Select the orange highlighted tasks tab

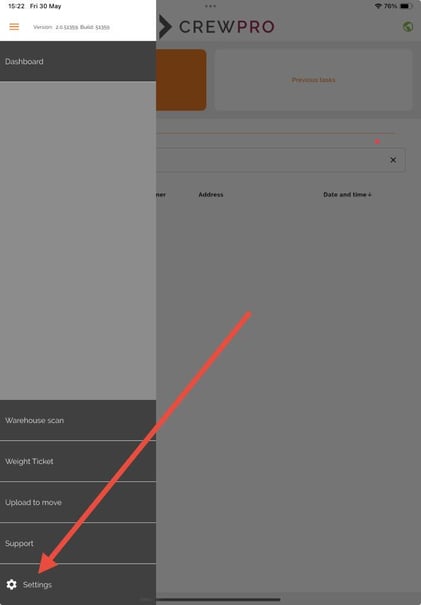181,80
